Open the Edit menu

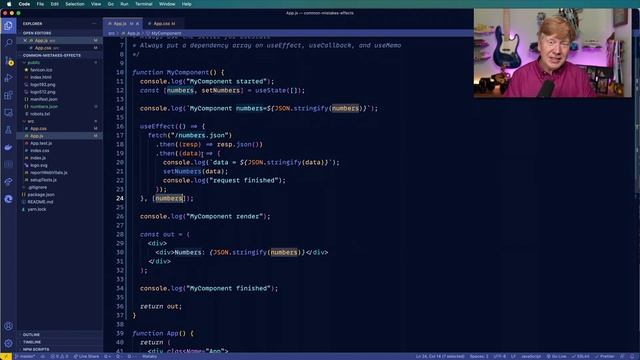54,4
